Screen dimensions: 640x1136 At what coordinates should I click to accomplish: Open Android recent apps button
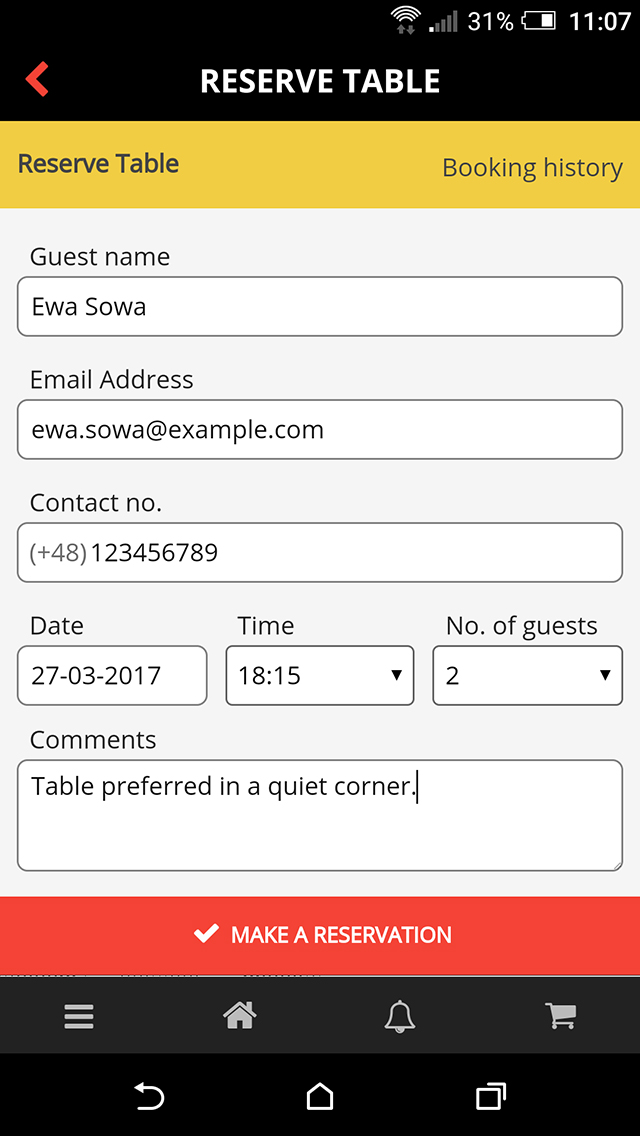490,1097
